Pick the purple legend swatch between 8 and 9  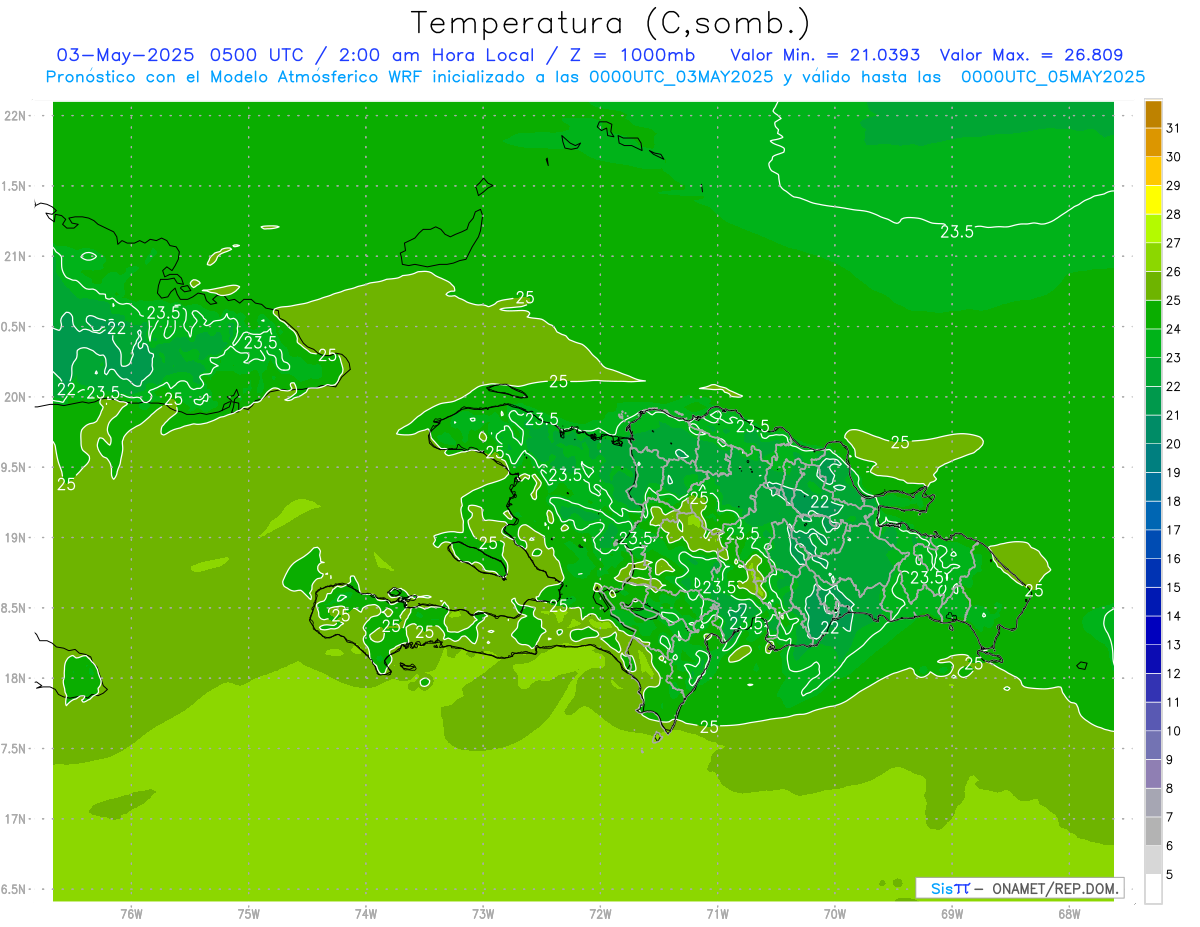[1153, 774]
